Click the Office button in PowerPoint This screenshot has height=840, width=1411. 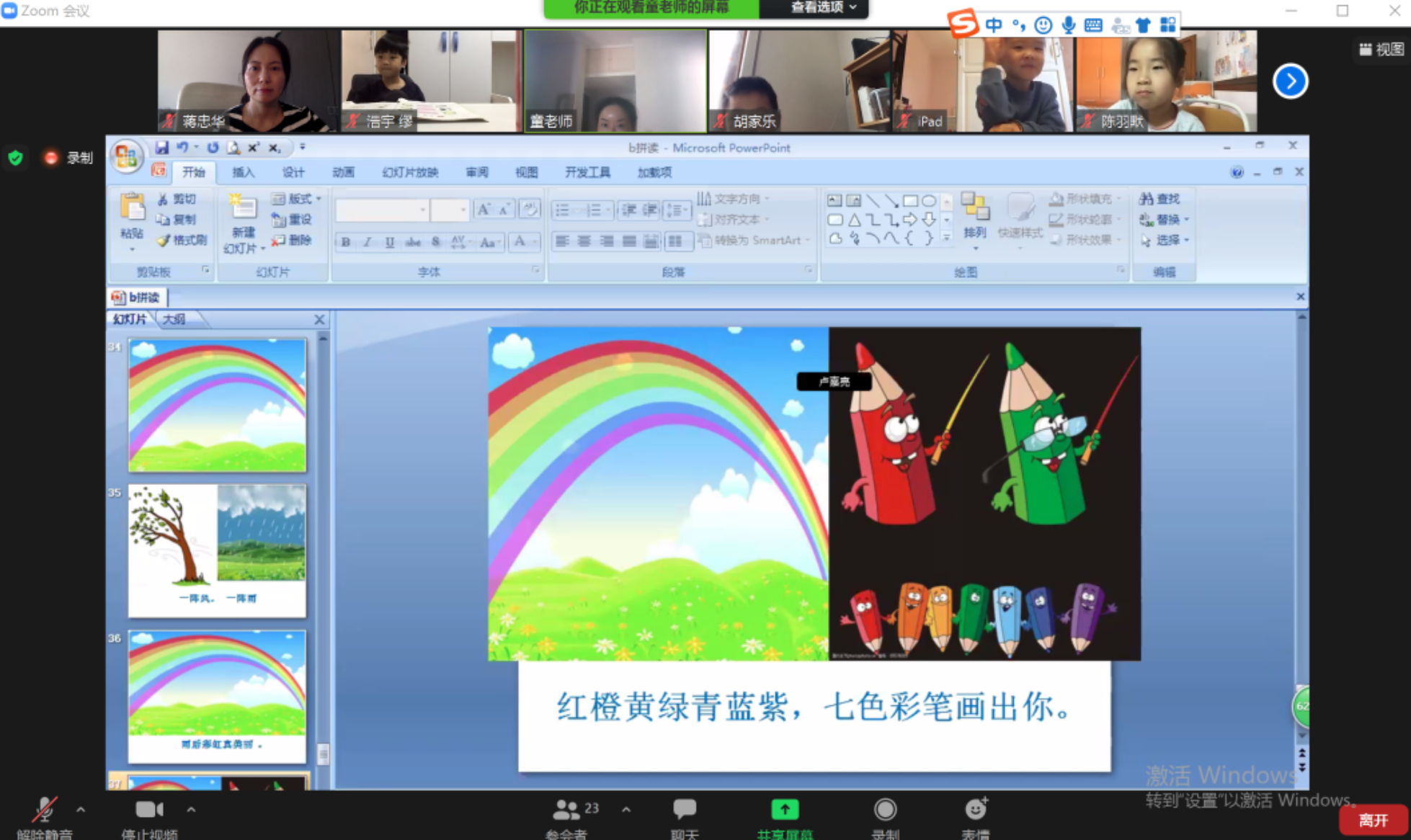127,156
